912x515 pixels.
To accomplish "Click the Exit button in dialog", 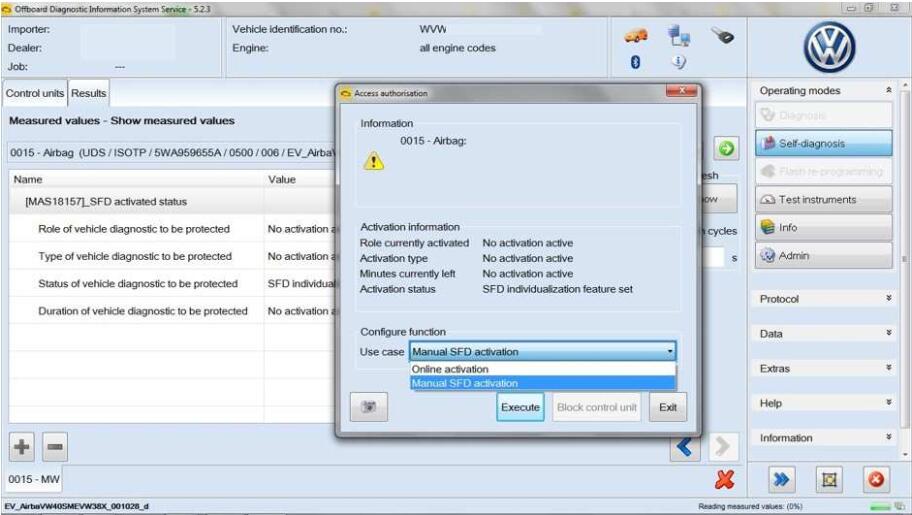I will point(668,407).
